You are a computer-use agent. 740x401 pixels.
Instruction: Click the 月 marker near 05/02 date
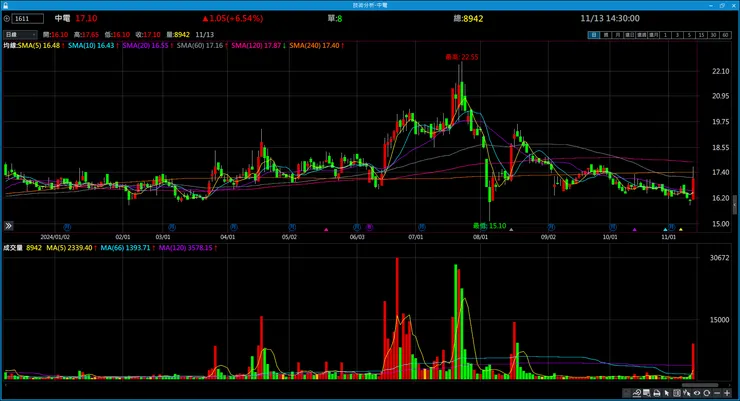point(292,227)
